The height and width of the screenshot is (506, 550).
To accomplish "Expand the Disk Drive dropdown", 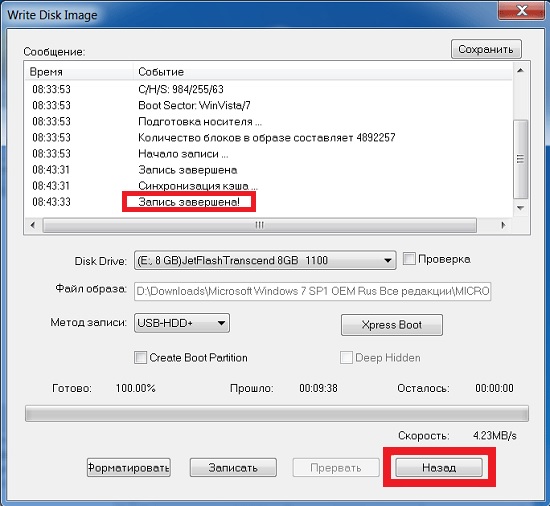I will 265,260.
